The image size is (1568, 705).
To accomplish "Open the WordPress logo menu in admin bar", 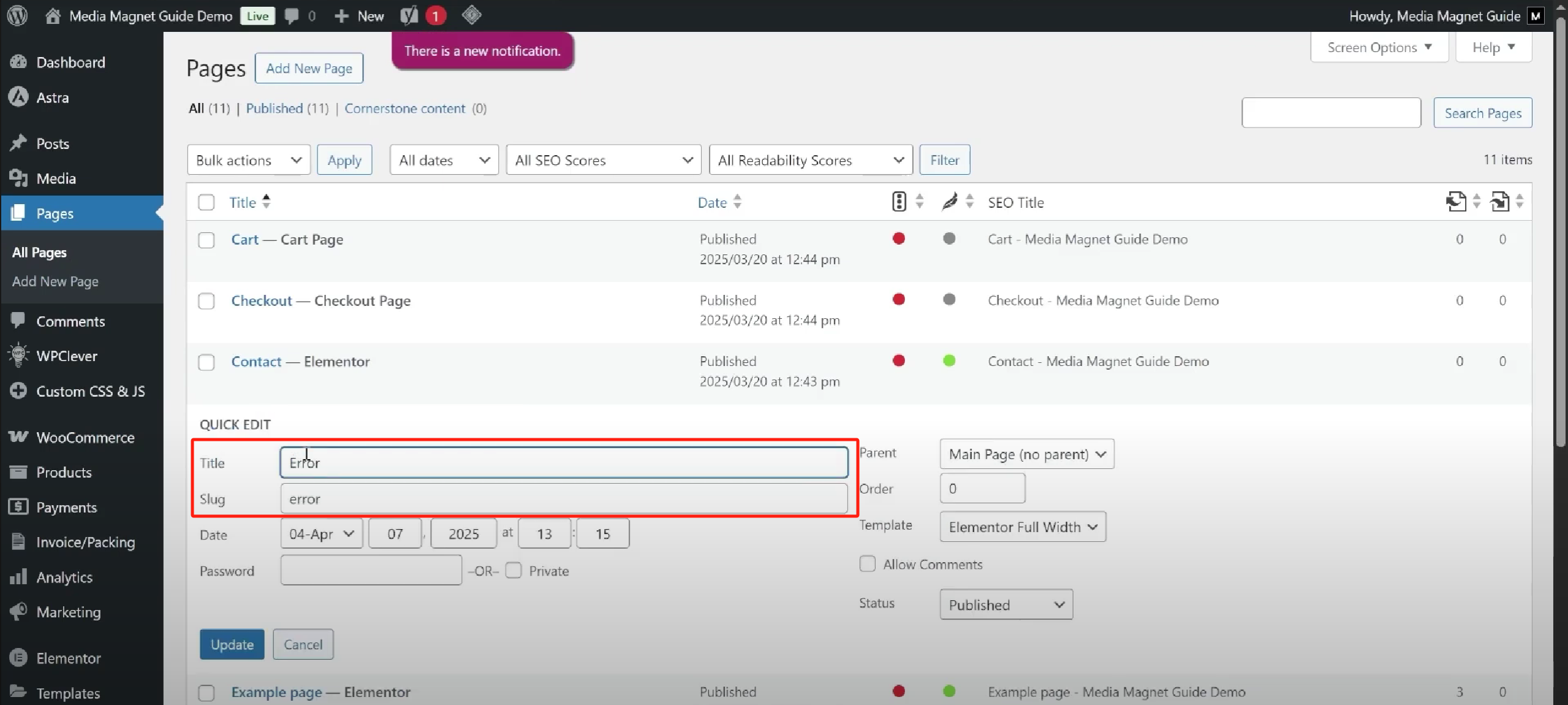I will (17, 15).
